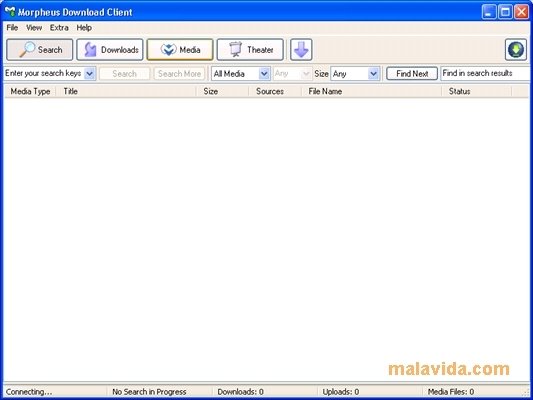The height and width of the screenshot is (400, 533).
Task: Click the Search More button
Action: [179, 73]
